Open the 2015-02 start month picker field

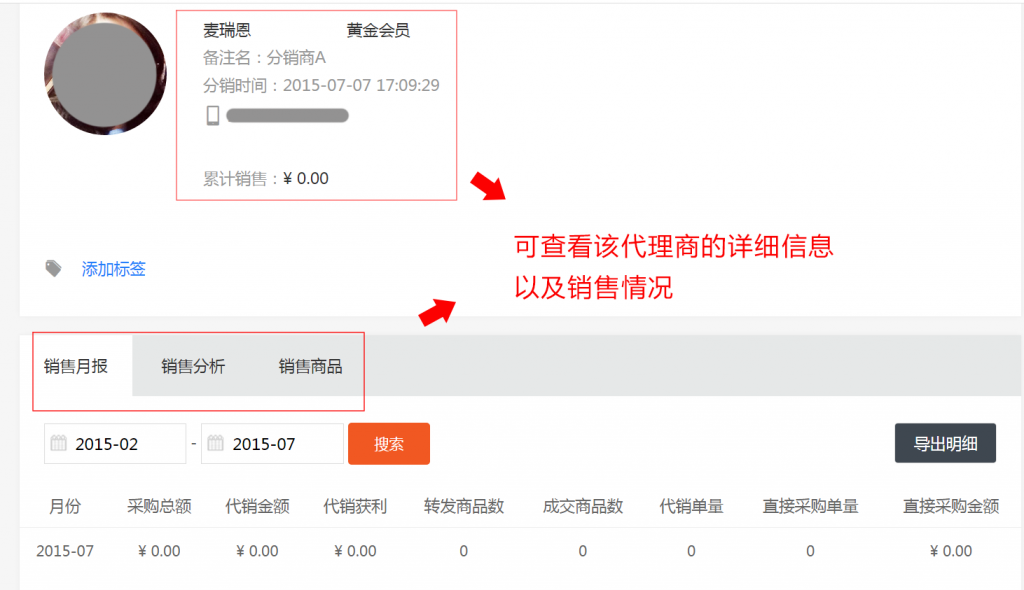114,443
